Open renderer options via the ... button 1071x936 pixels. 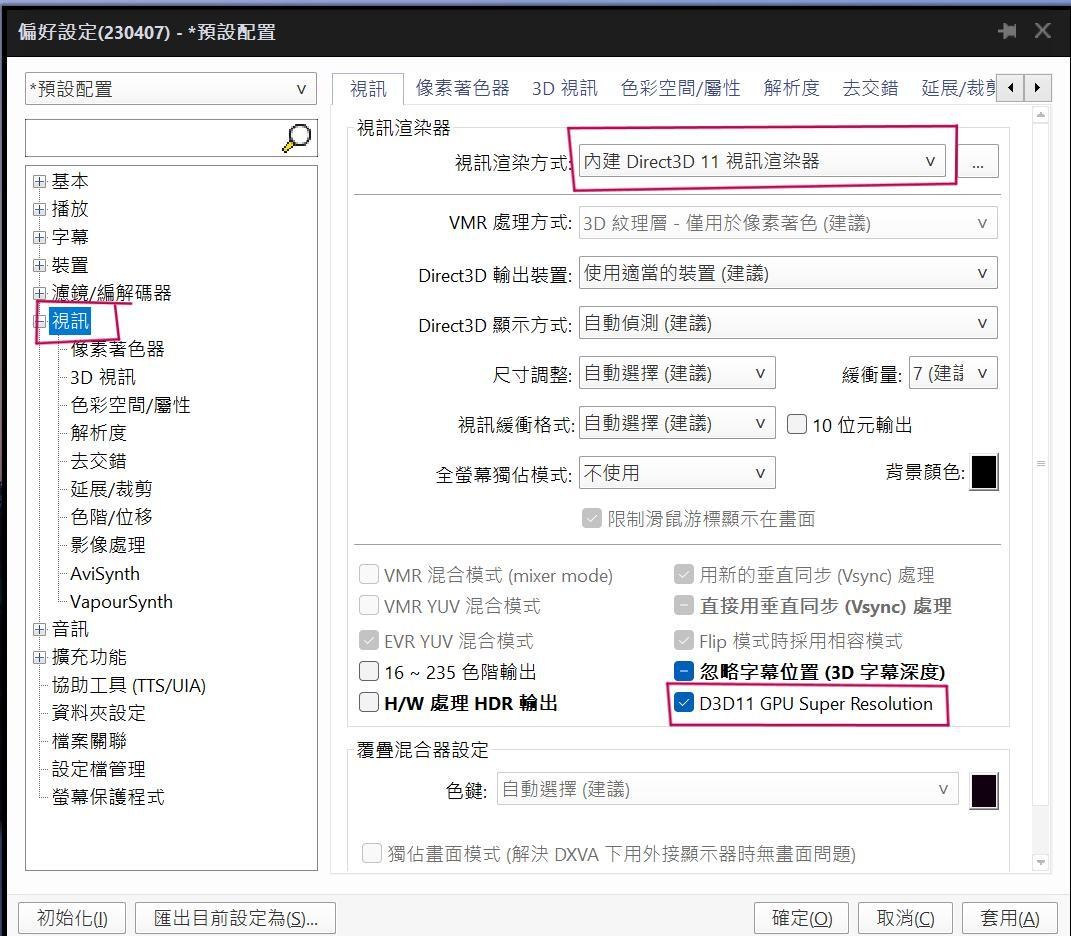tap(978, 161)
